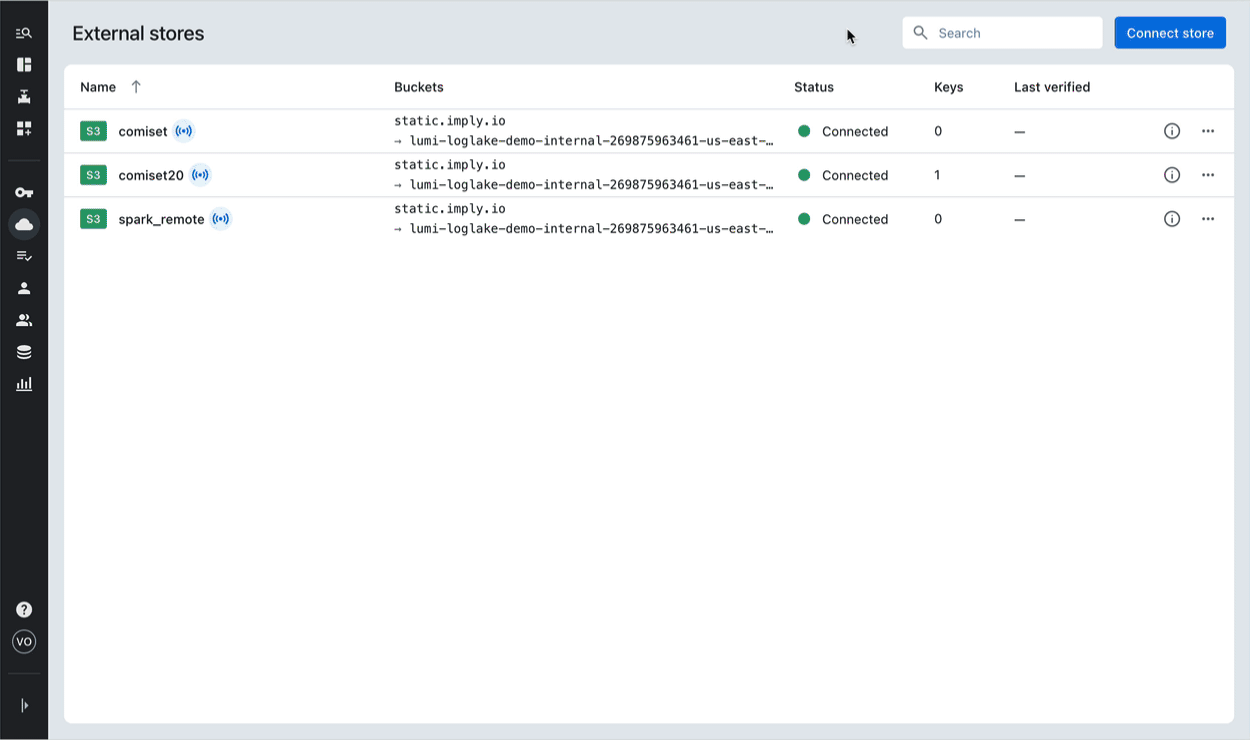Click the External stores page title
Image resolution: width=1250 pixels, height=740 pixels.
138,33
